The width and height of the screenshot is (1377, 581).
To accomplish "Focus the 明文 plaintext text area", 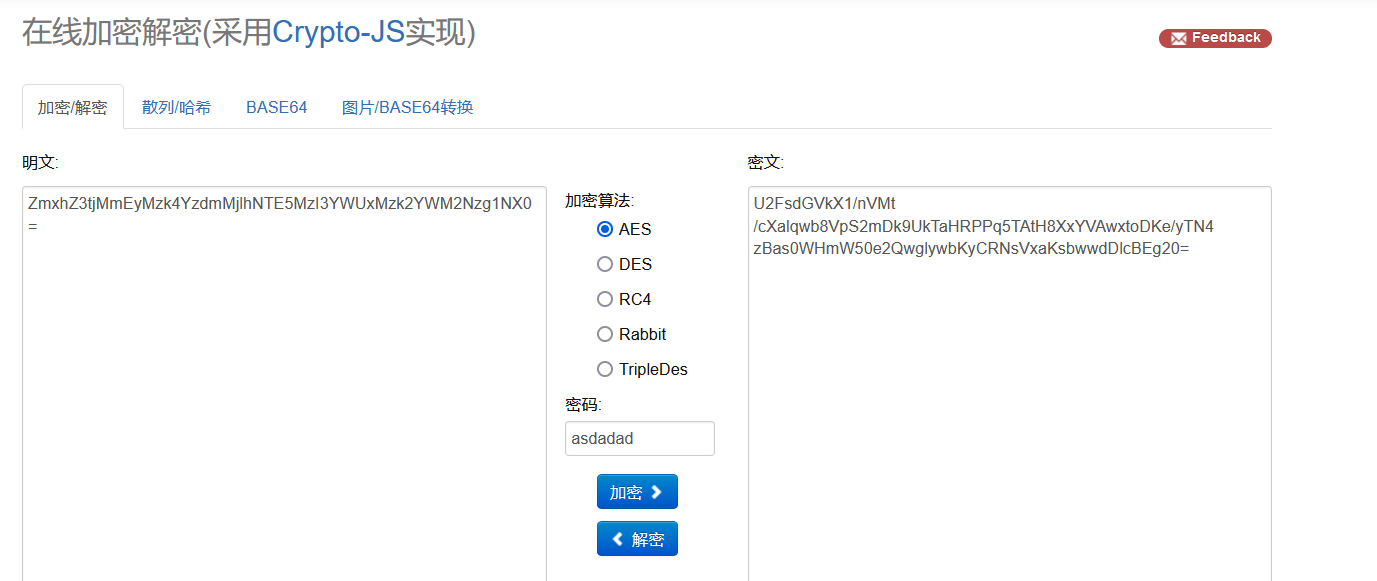I will [x=284, y=400].
